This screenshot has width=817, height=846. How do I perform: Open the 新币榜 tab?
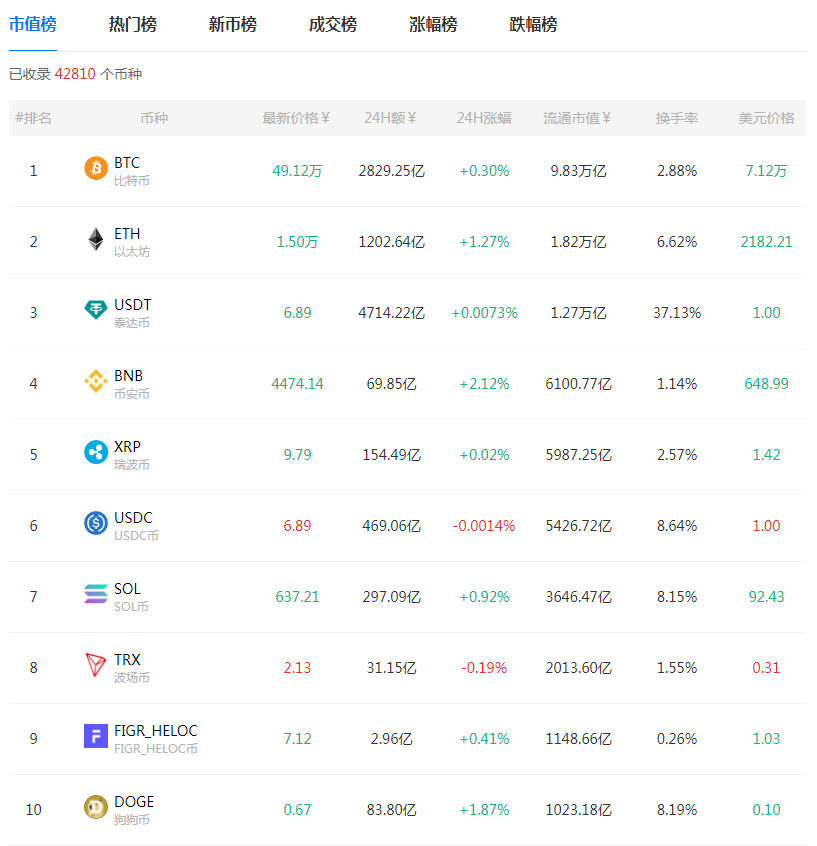(232, 25)
